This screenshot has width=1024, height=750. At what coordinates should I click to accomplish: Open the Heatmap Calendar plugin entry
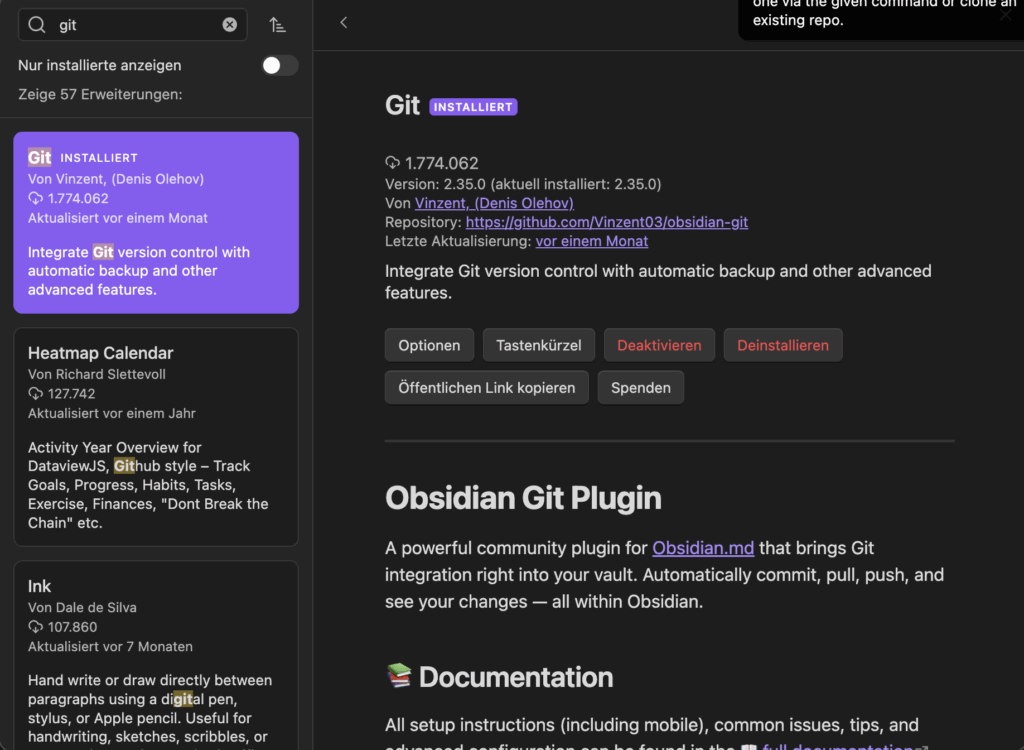[x=155, y=437]
